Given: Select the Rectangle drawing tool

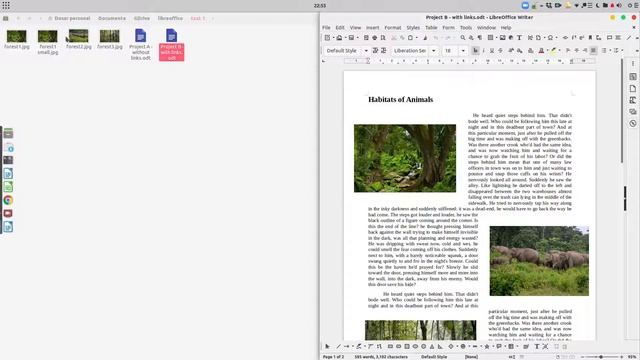Looking at the screenshot, I should point(390,347).
